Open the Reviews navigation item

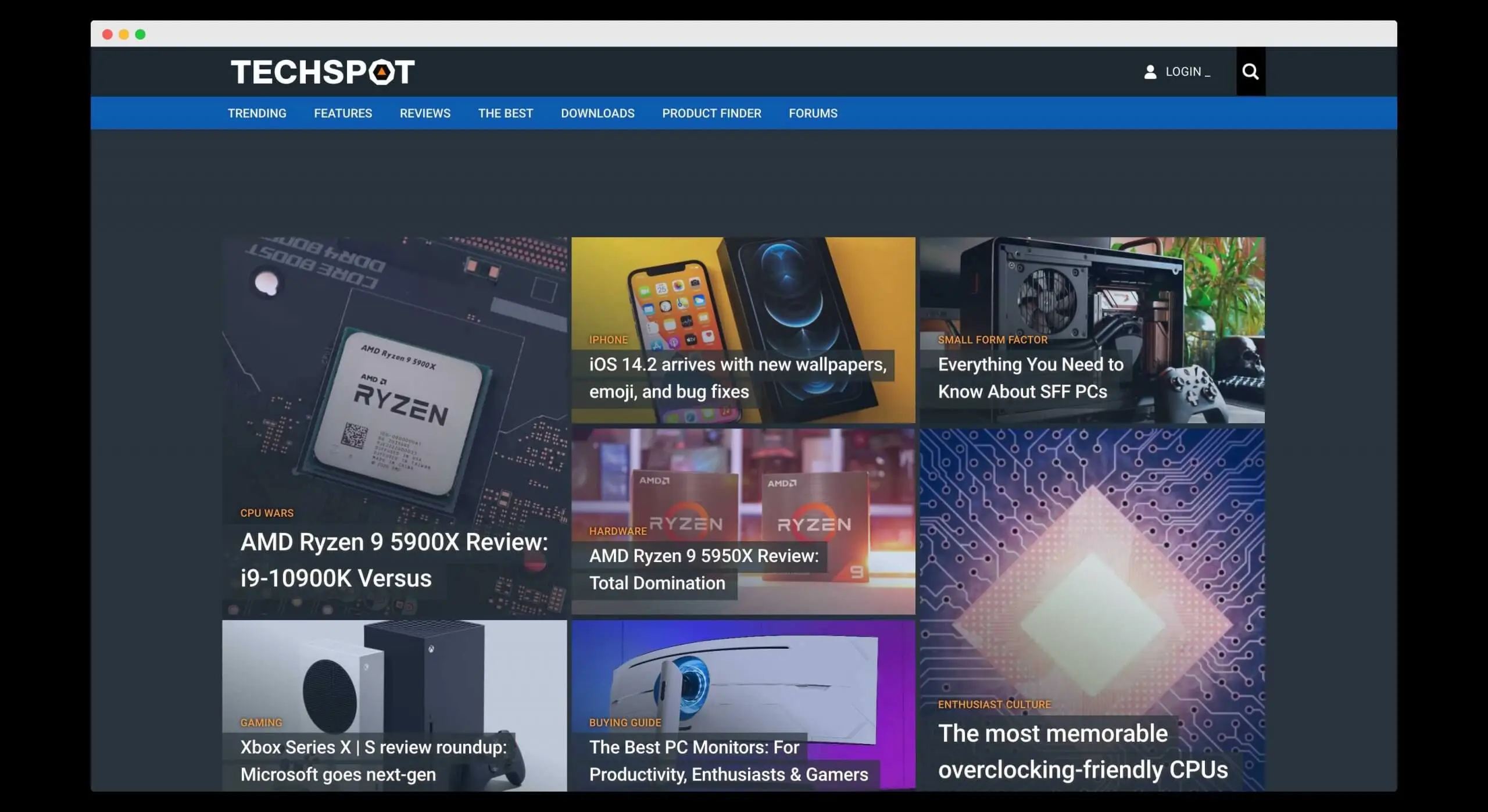[425, 113]
